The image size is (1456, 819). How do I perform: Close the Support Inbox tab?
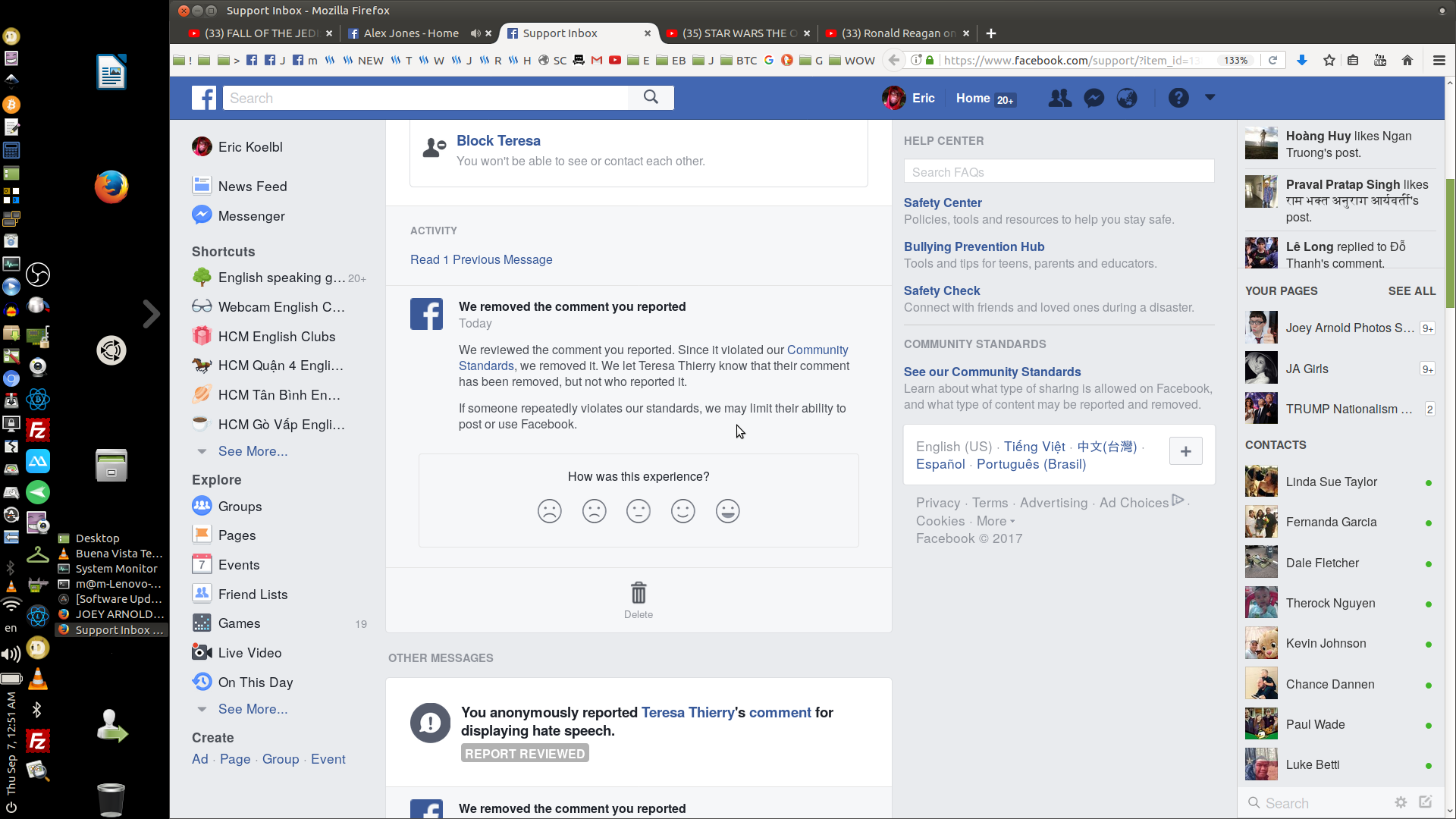click(x=648, y=33)
